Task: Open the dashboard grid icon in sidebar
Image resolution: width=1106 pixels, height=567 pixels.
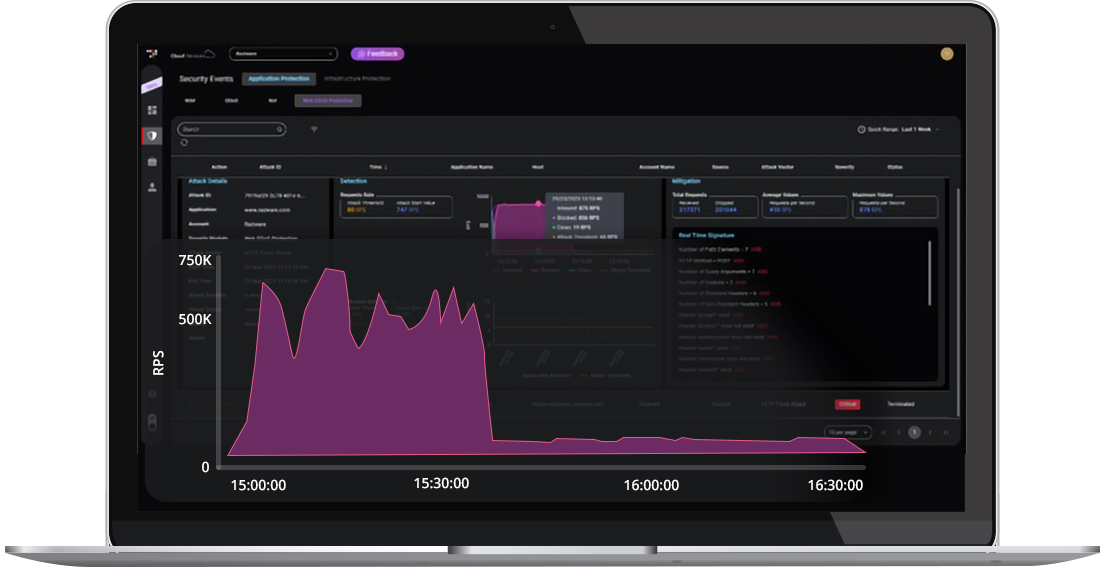Action: click(152, 110)
